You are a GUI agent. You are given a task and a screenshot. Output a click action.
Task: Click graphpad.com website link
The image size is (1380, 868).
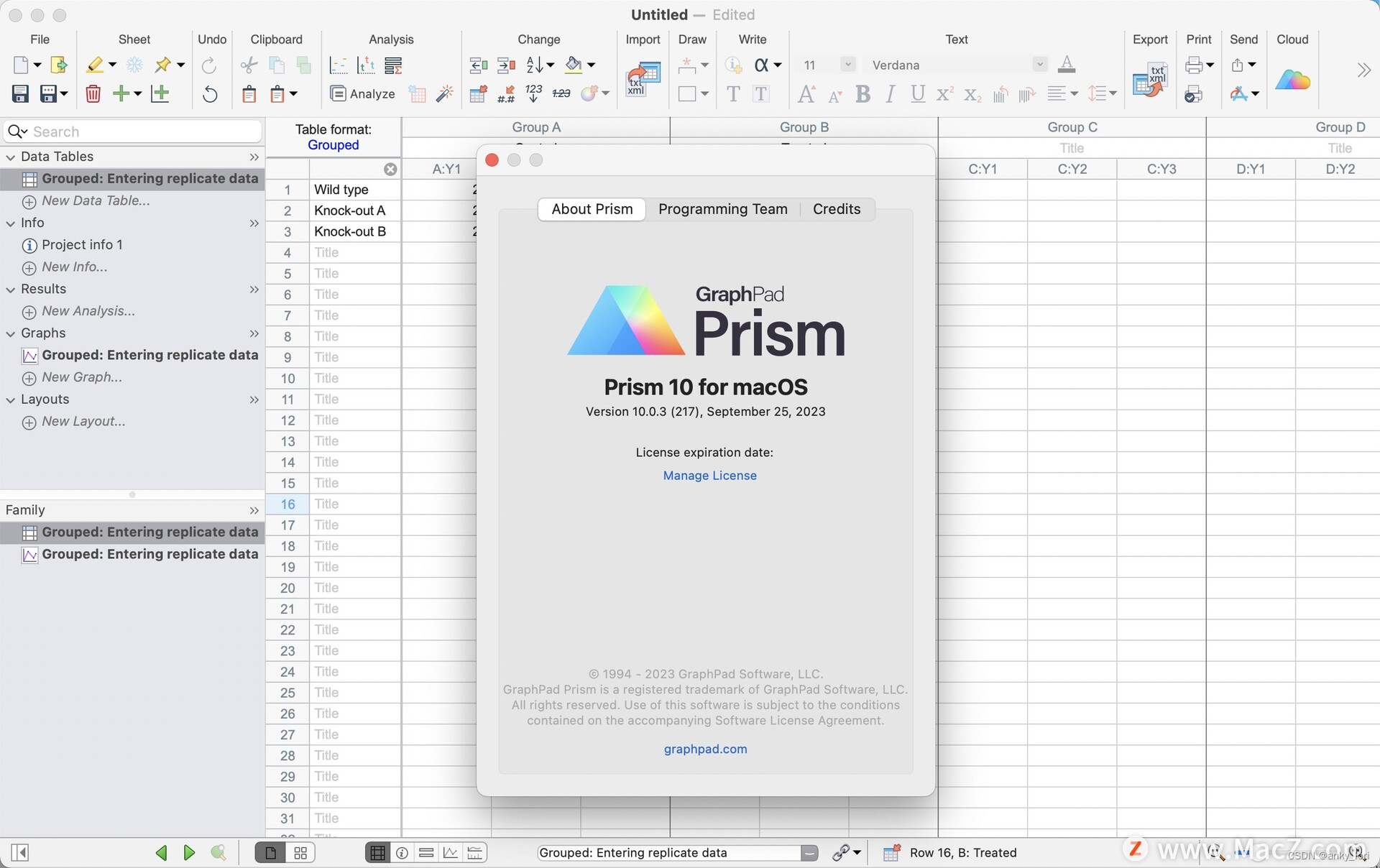(705, 748)
